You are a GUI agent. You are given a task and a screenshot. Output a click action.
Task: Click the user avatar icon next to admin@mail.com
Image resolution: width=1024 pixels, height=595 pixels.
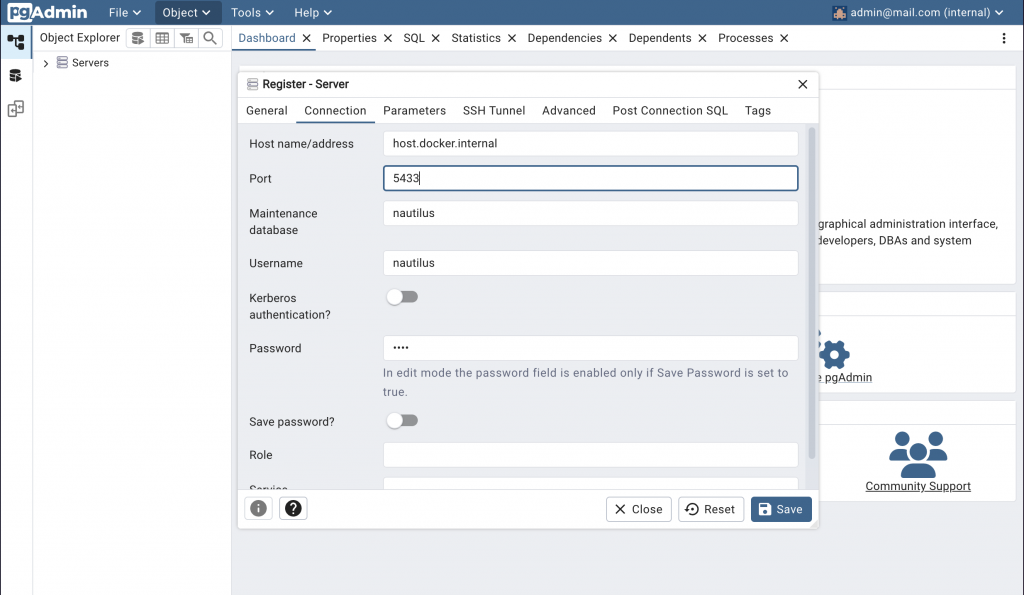[839, 12]
